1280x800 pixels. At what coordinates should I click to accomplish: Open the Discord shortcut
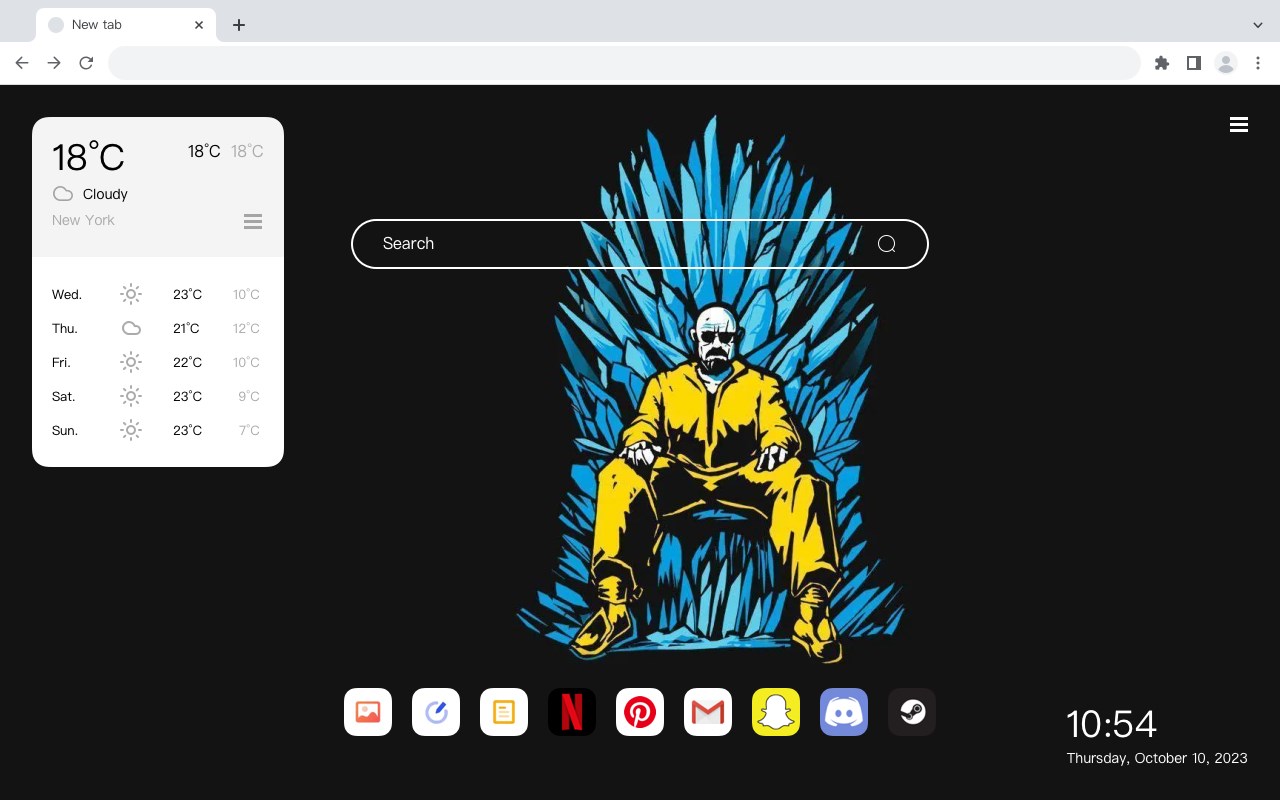tap(844, 712)
